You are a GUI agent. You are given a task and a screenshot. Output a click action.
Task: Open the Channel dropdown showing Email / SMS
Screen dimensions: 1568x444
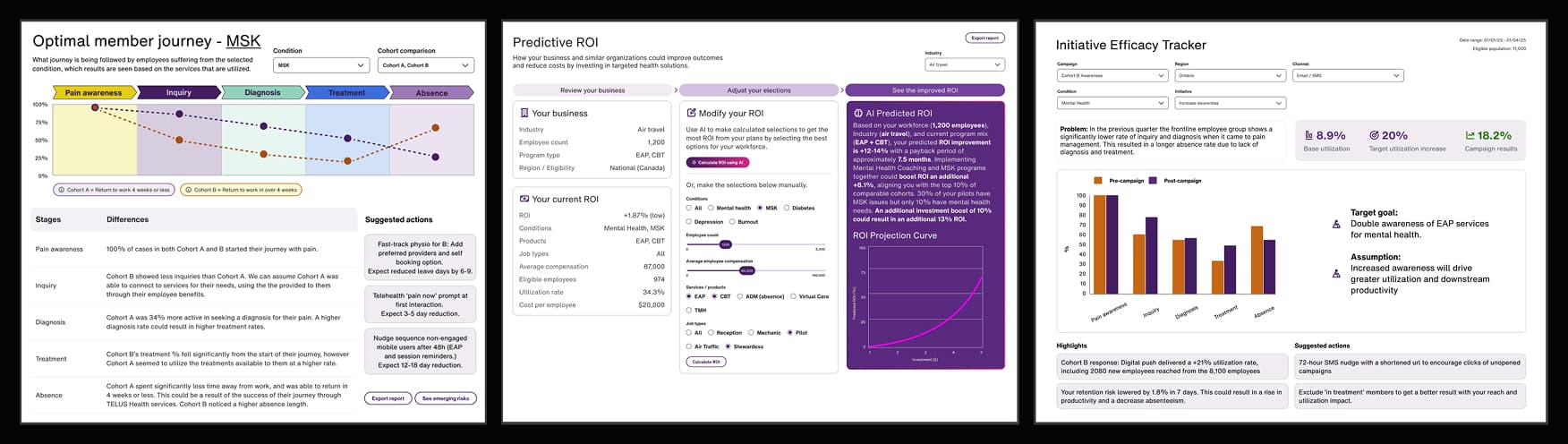[x=1347, y=75]
